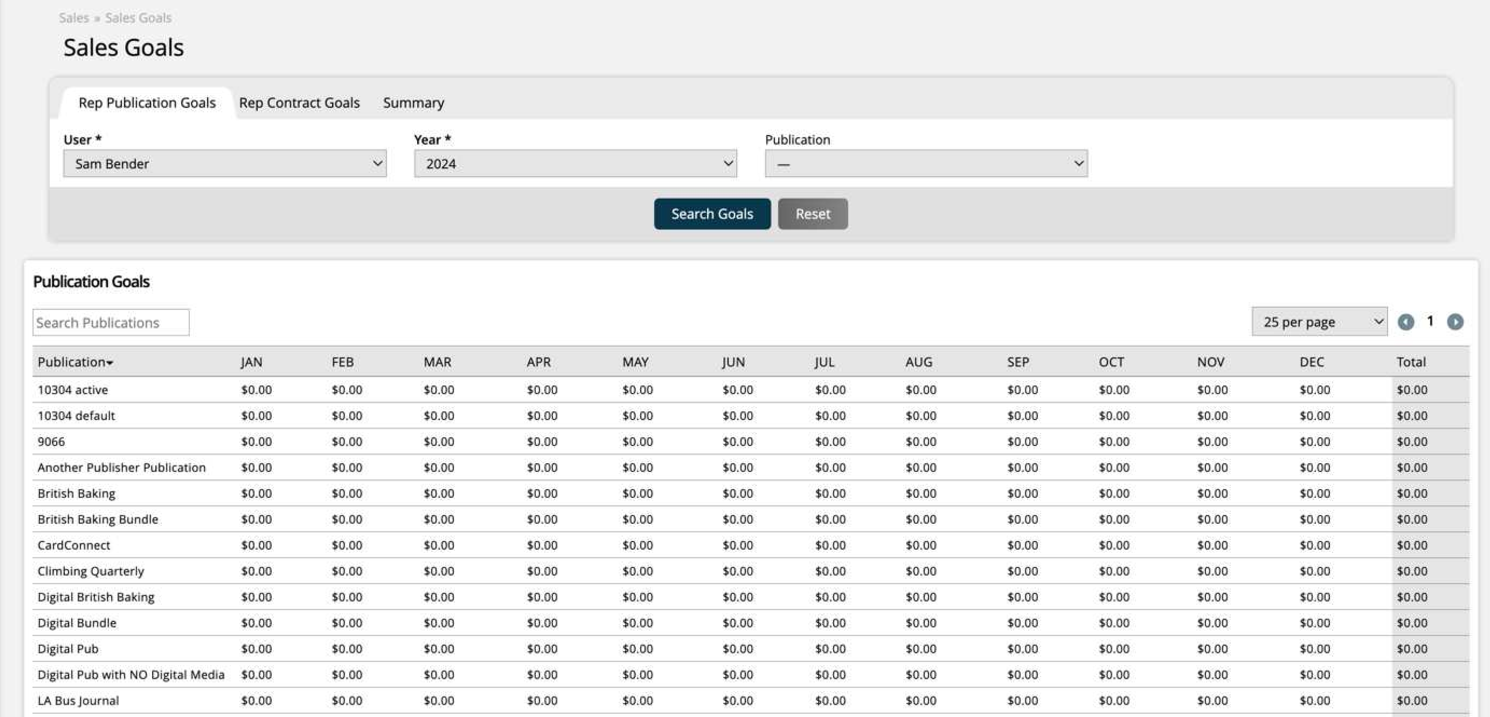Open the Year dropdown
The image size is (1490, 717).
coord(575,164)
